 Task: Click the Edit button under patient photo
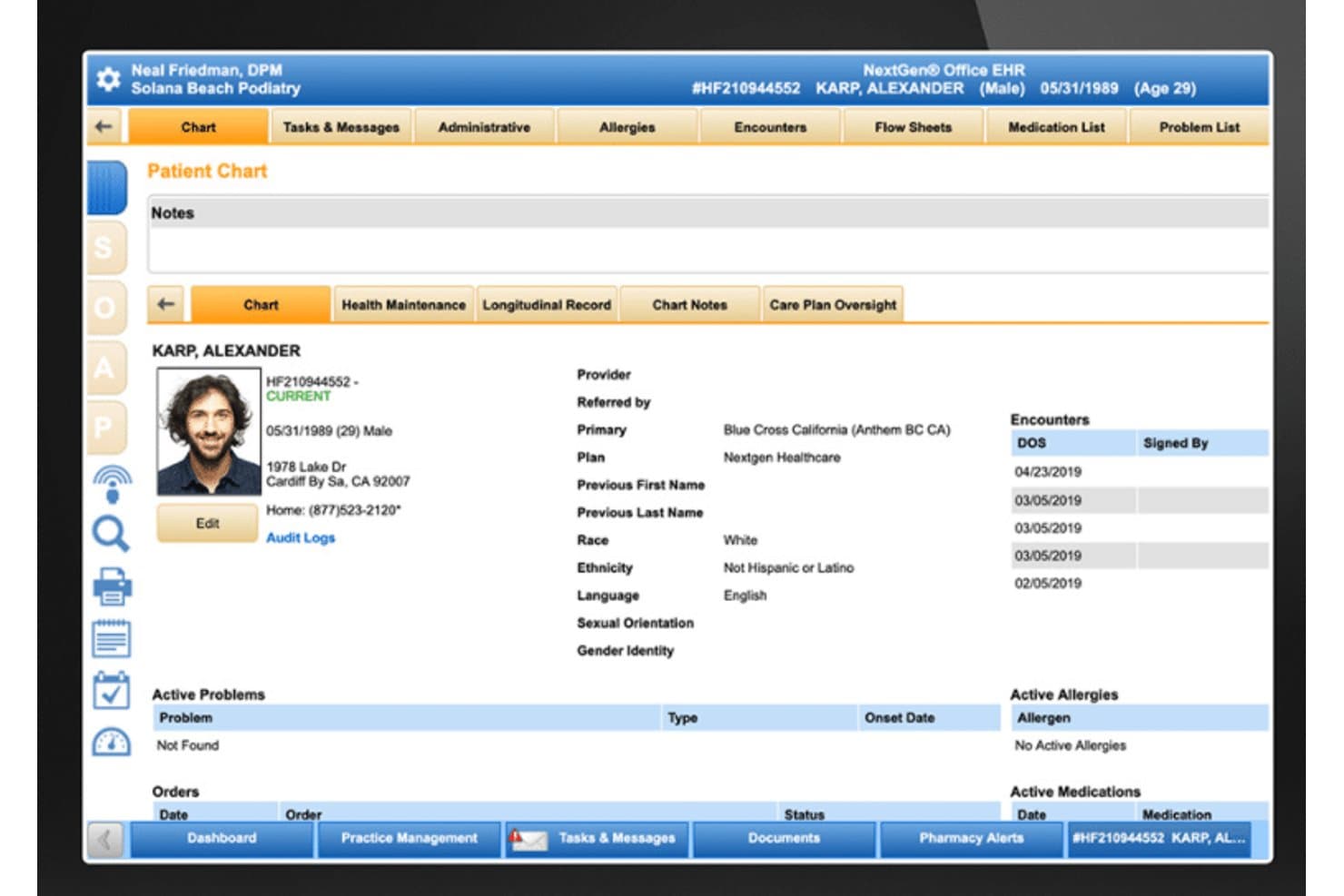pos(207,524)
